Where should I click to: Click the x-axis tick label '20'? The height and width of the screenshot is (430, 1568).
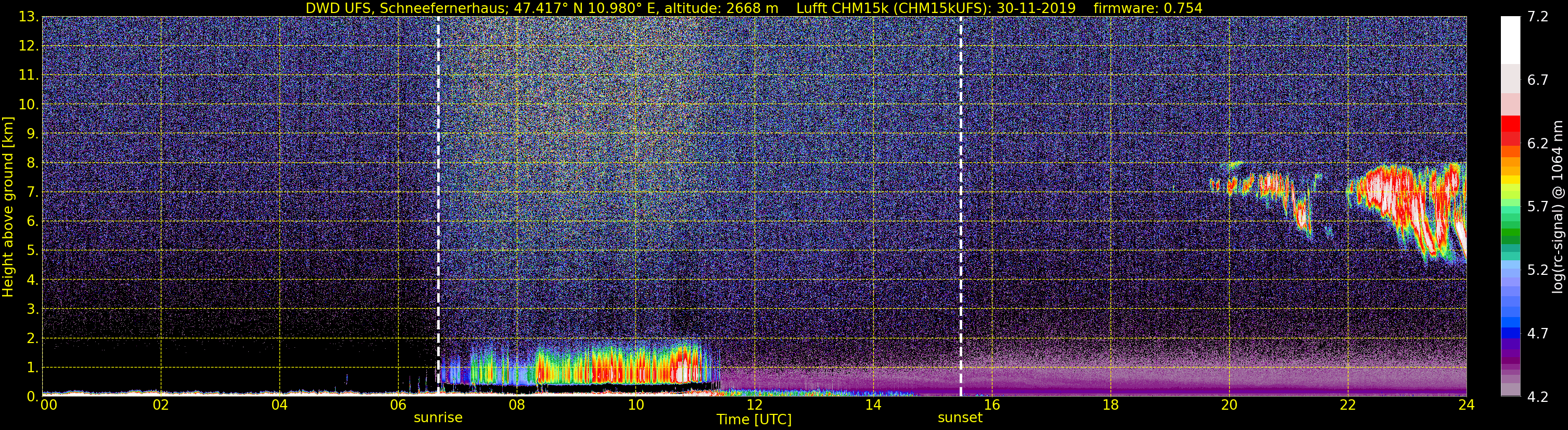(x=1229, y=405)
